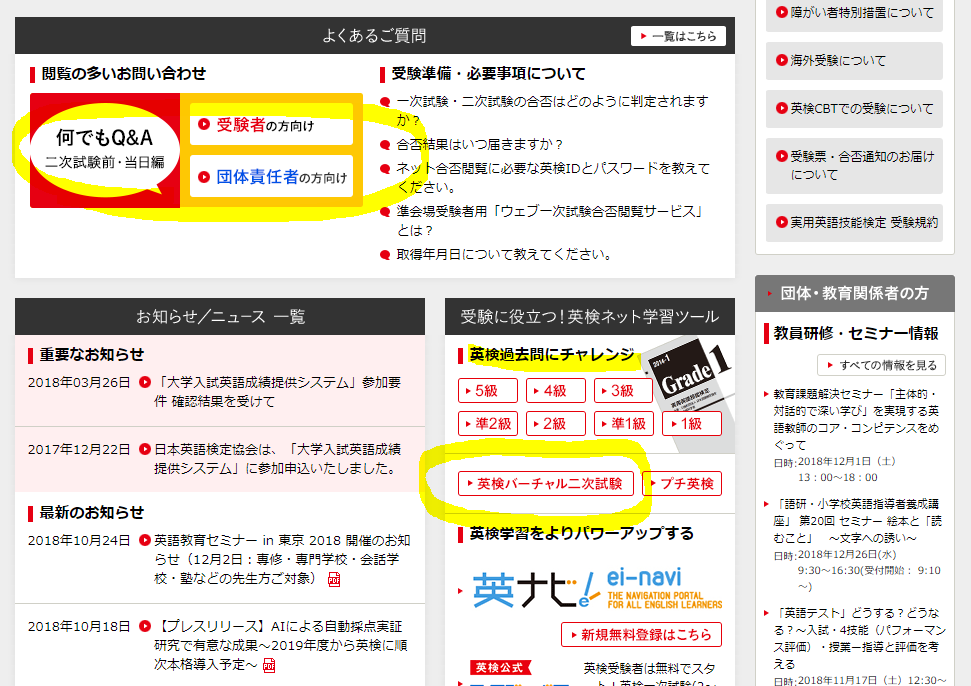Go to 海外受験について in the sidebar

pyautogui.click(x=854, y=61)
